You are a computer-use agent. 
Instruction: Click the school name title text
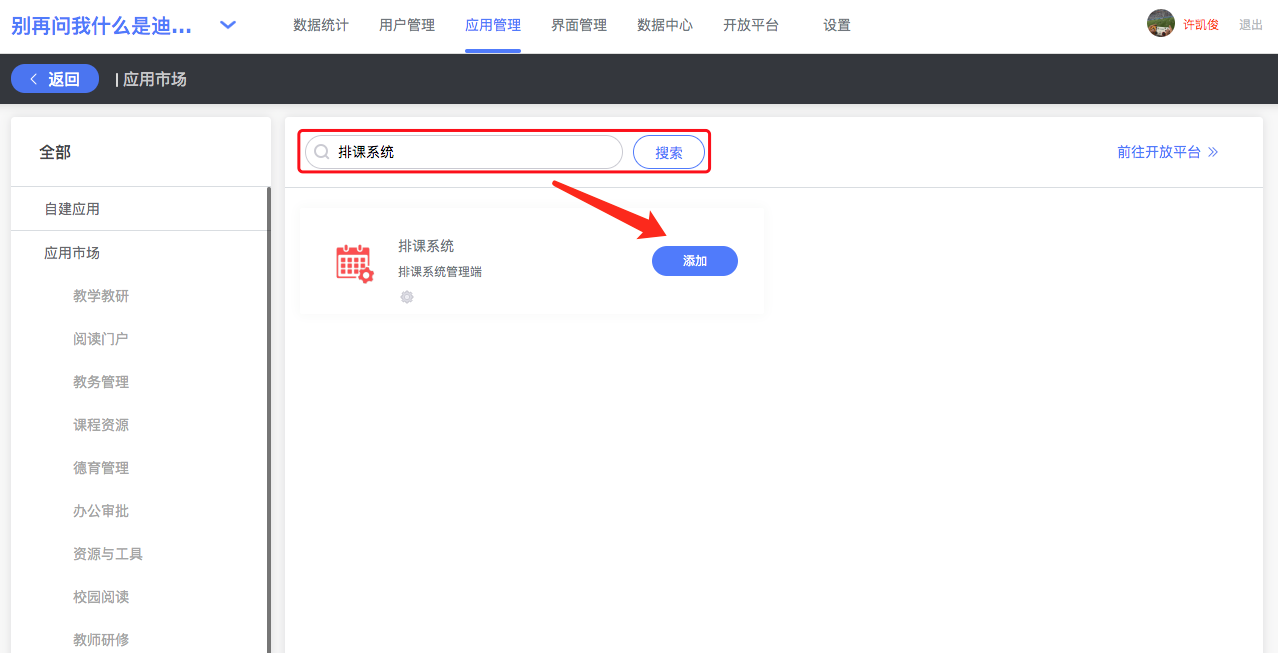click(x=101, y=25)
